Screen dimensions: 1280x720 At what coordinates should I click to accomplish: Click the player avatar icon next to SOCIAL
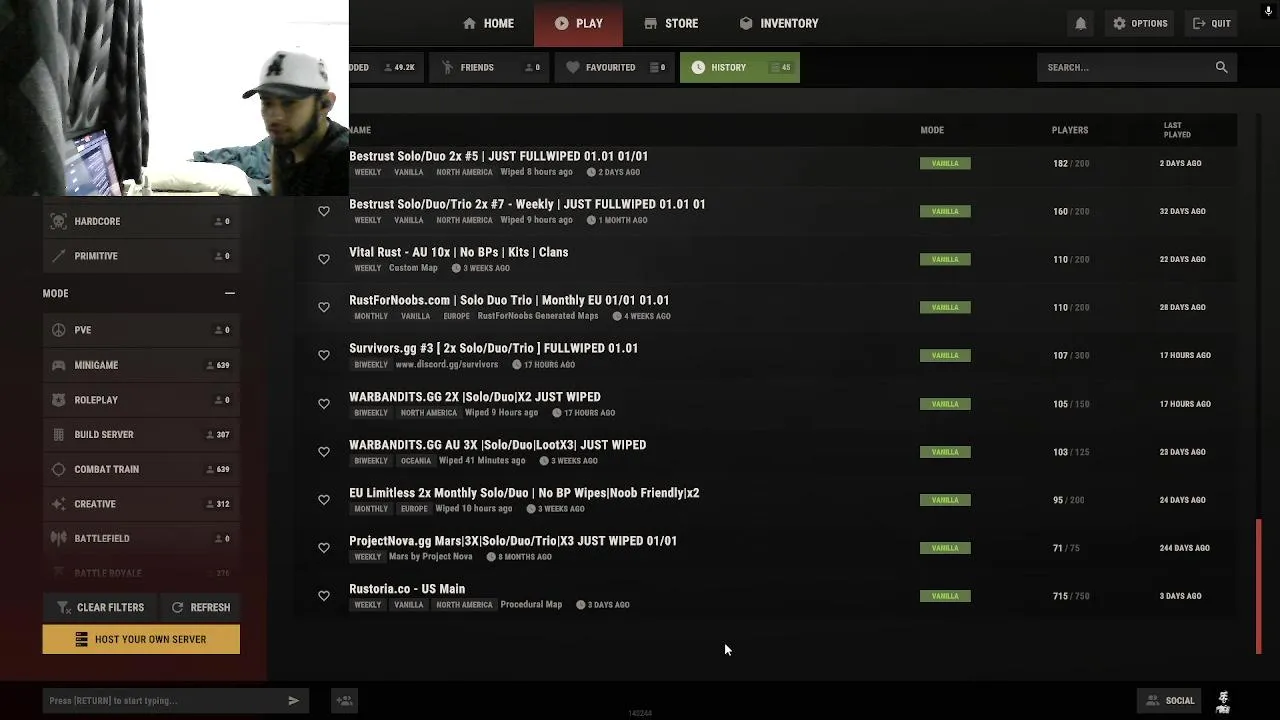tap(1223, 701)
